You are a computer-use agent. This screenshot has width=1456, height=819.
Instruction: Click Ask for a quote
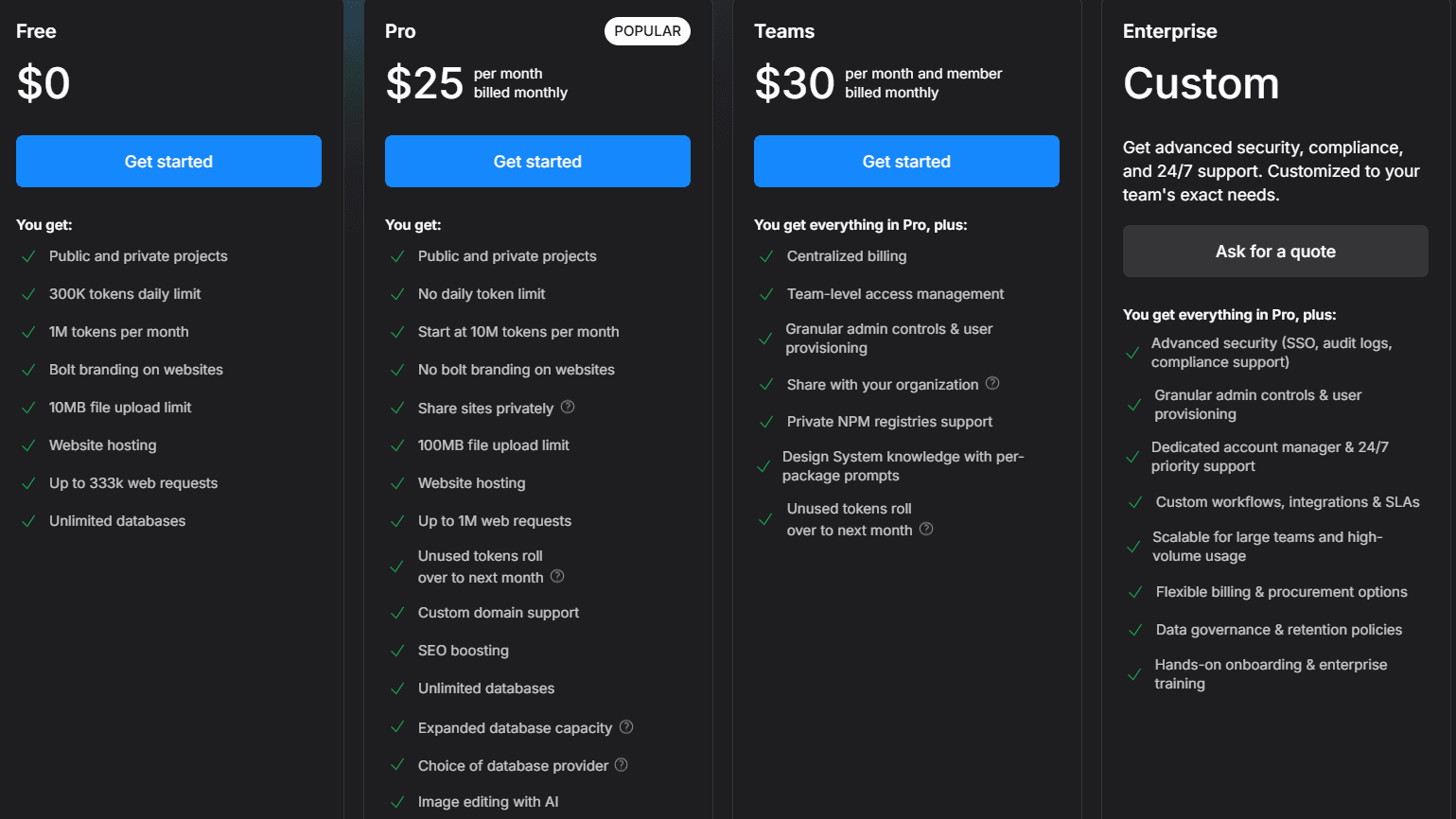1274,251
